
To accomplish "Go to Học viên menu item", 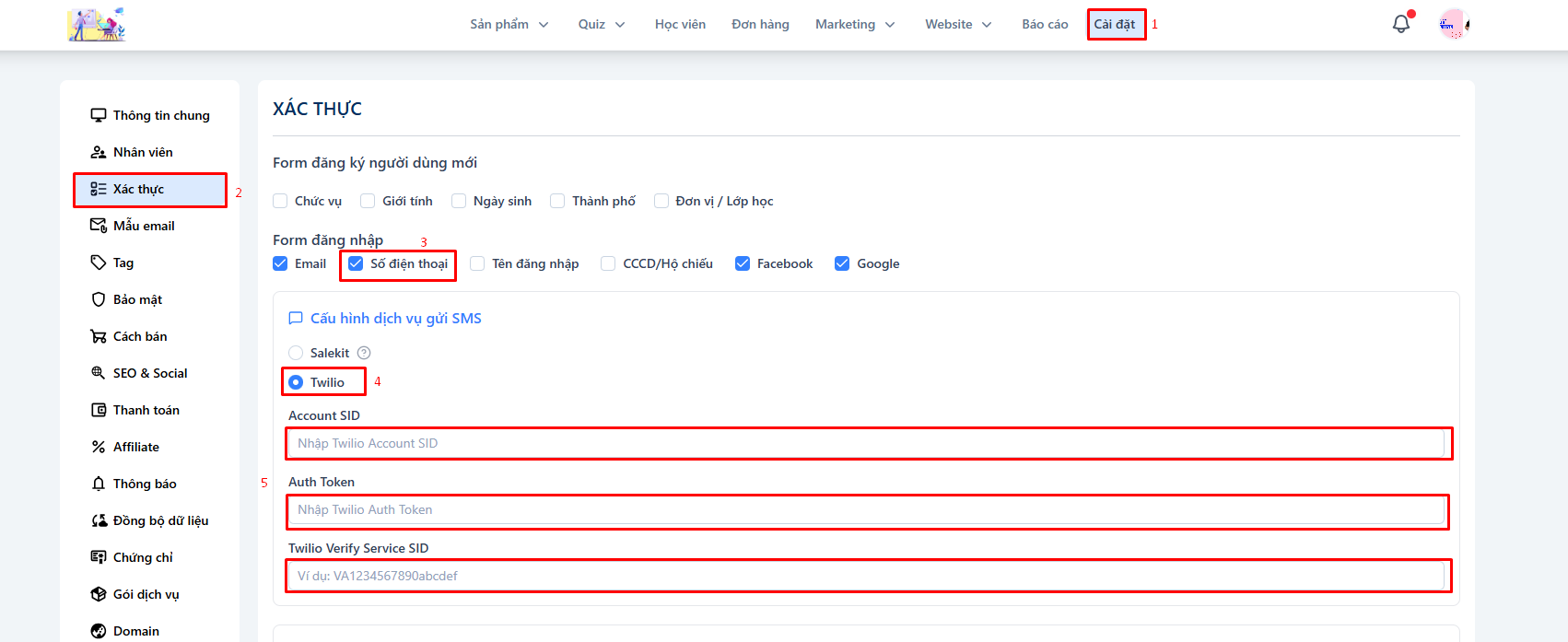I will pyautogui.click(x=680, y=24).
